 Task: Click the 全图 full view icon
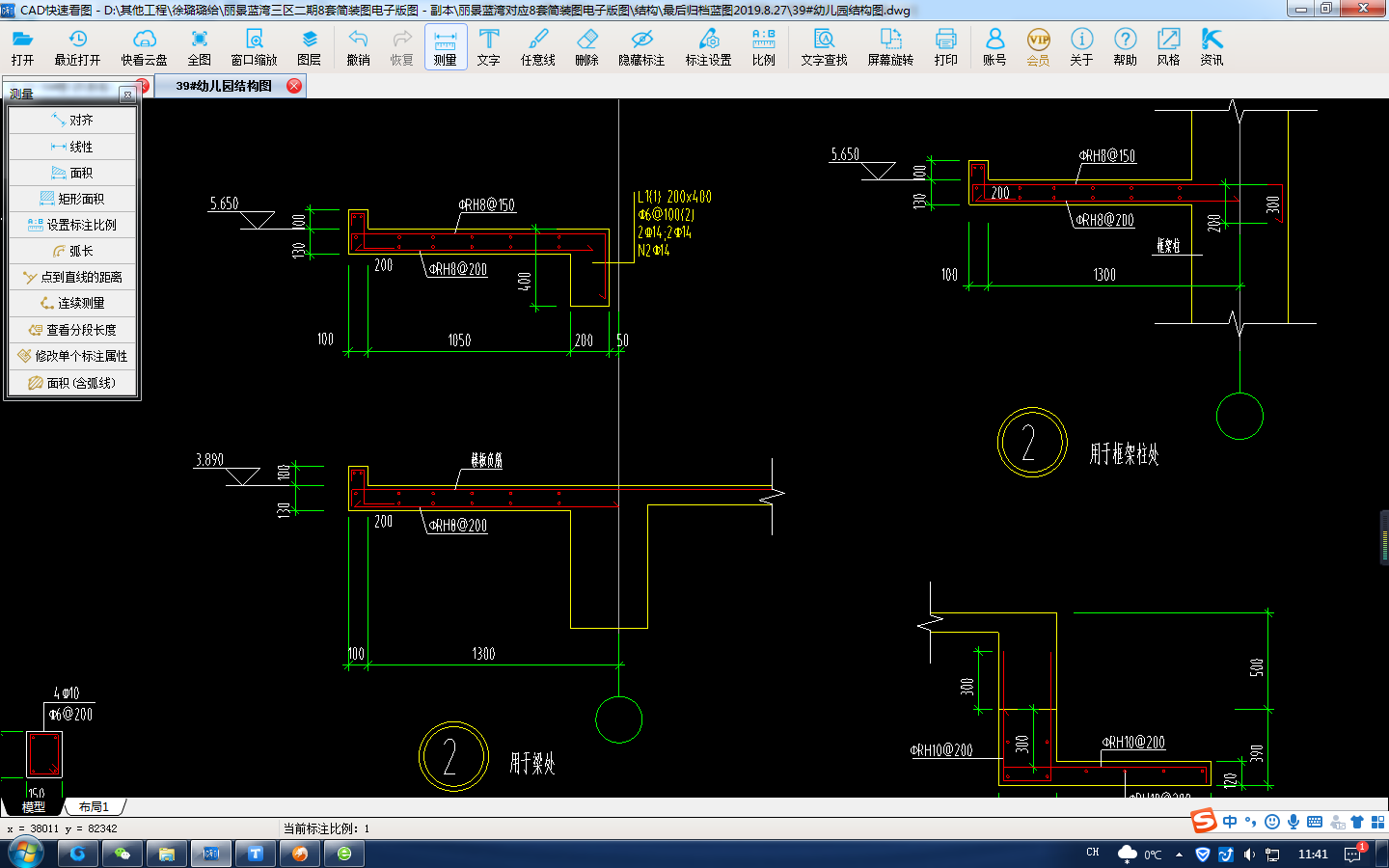(x=199, y=47)
